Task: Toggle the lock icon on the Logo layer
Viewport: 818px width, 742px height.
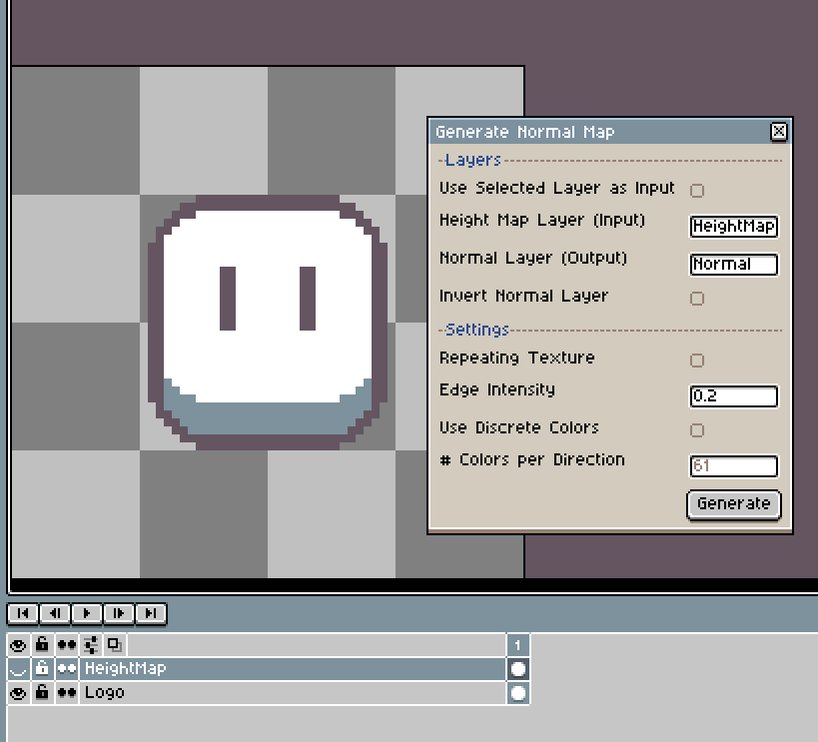Action: 42,692
